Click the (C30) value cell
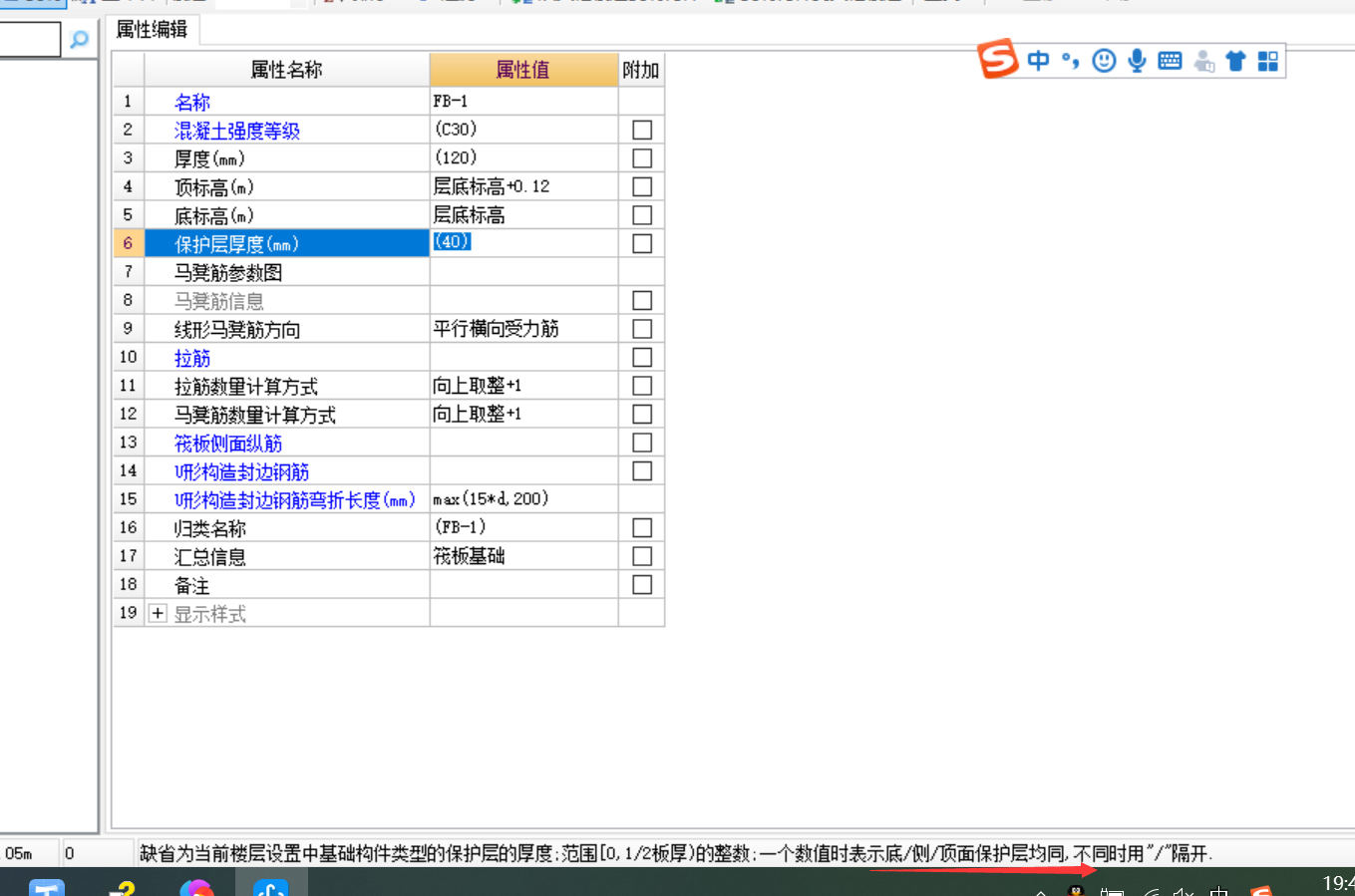The height and width of the screenshot is (896, 1355). coord(523,130)
